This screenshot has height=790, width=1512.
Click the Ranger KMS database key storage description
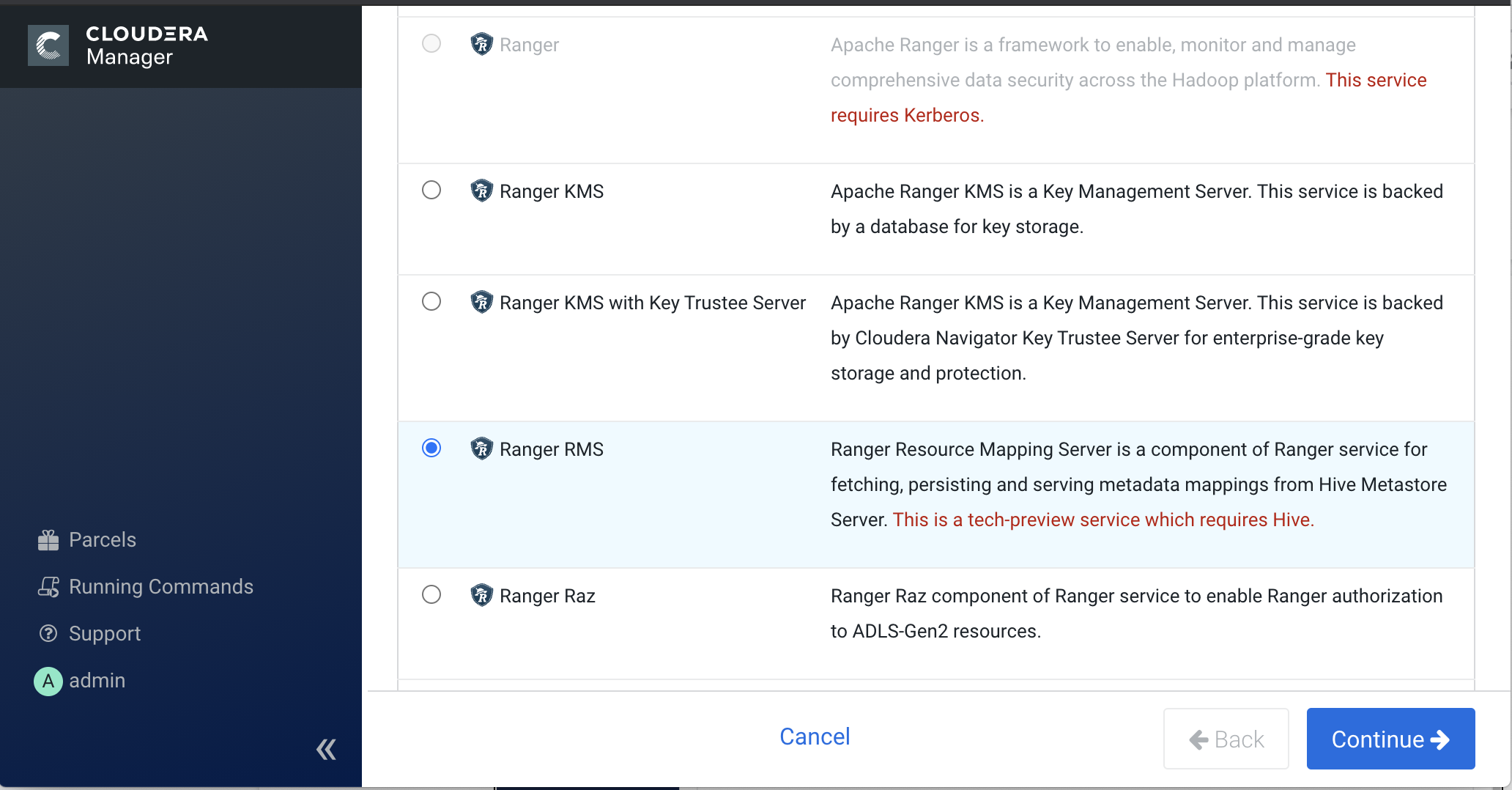[1137, 209]
